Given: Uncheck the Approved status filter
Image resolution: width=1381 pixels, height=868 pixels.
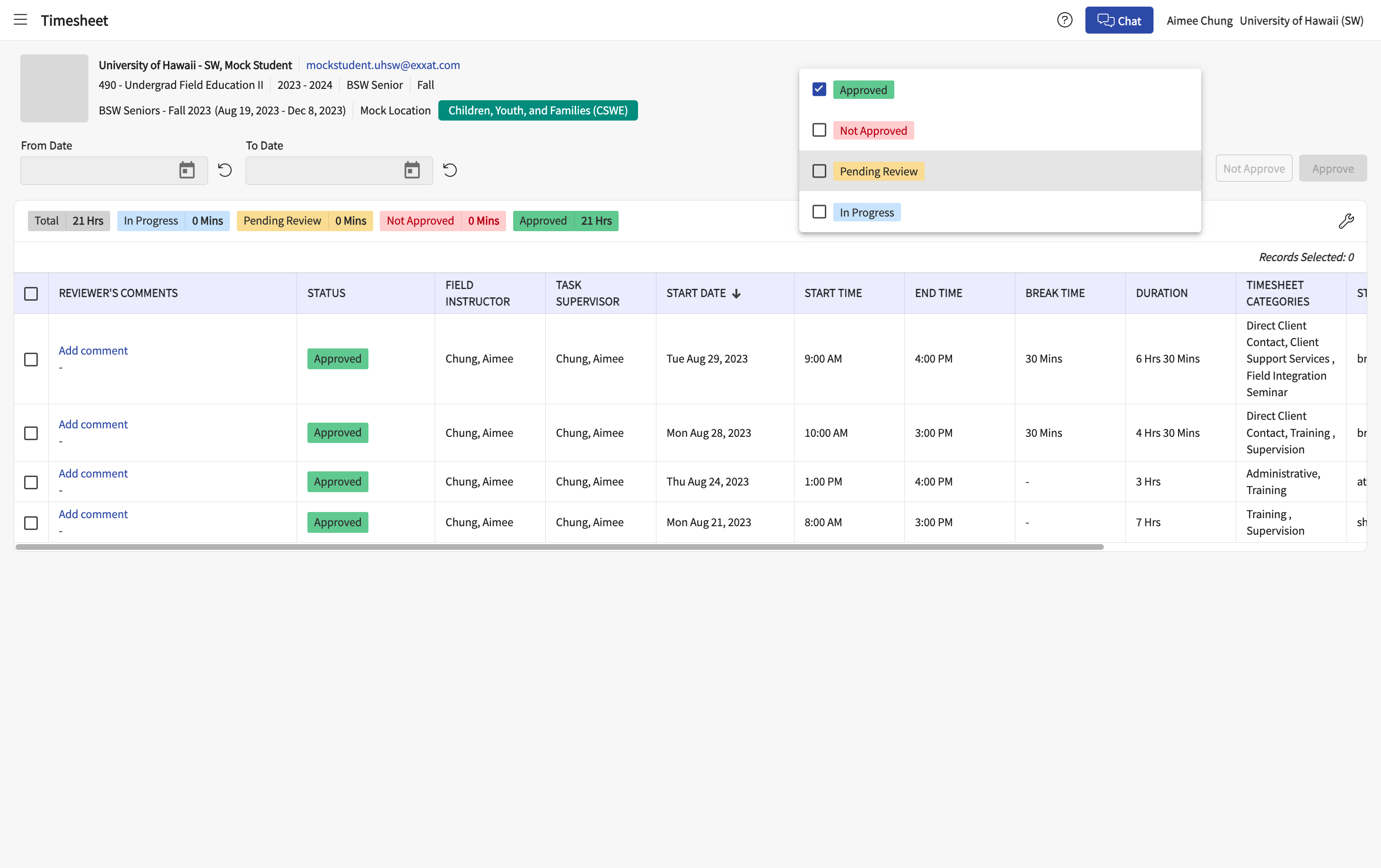Looking at the screenshot, I should (819, 89).
